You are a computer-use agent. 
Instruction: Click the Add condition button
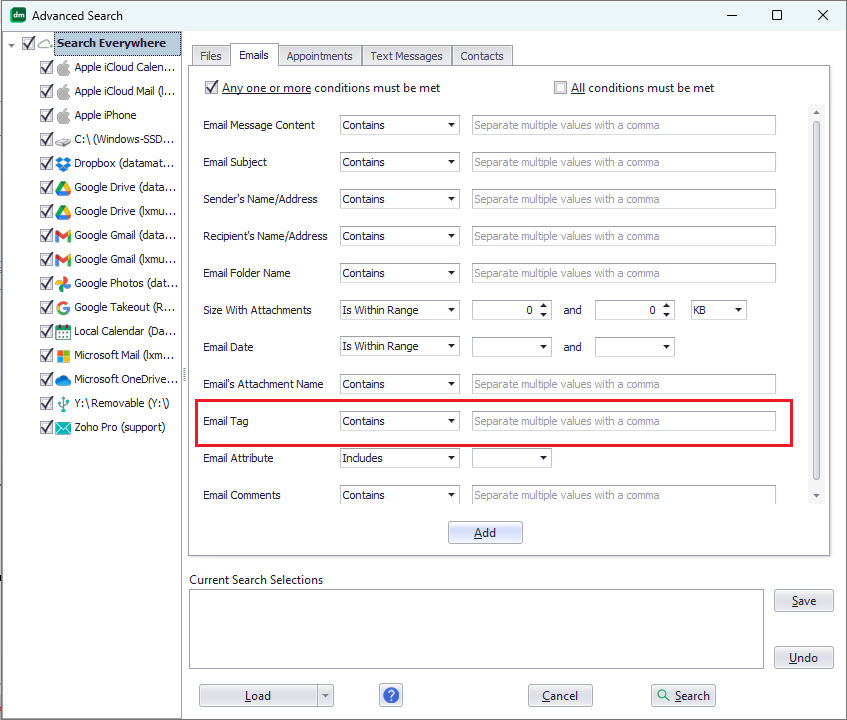click(485, 532)
